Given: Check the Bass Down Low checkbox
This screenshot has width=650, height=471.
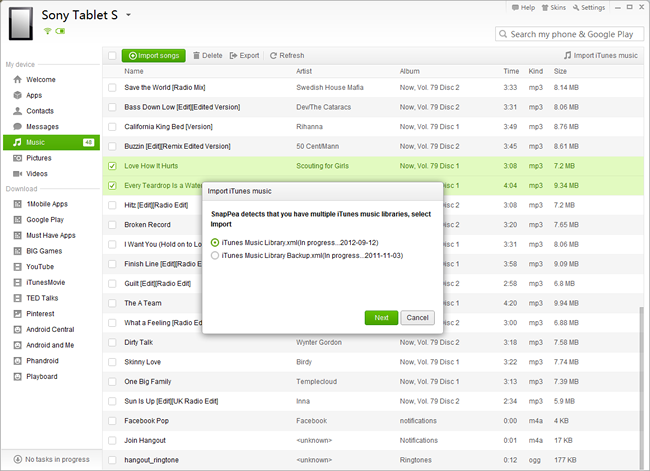Looking at the screenshot, I should (112, 107).
